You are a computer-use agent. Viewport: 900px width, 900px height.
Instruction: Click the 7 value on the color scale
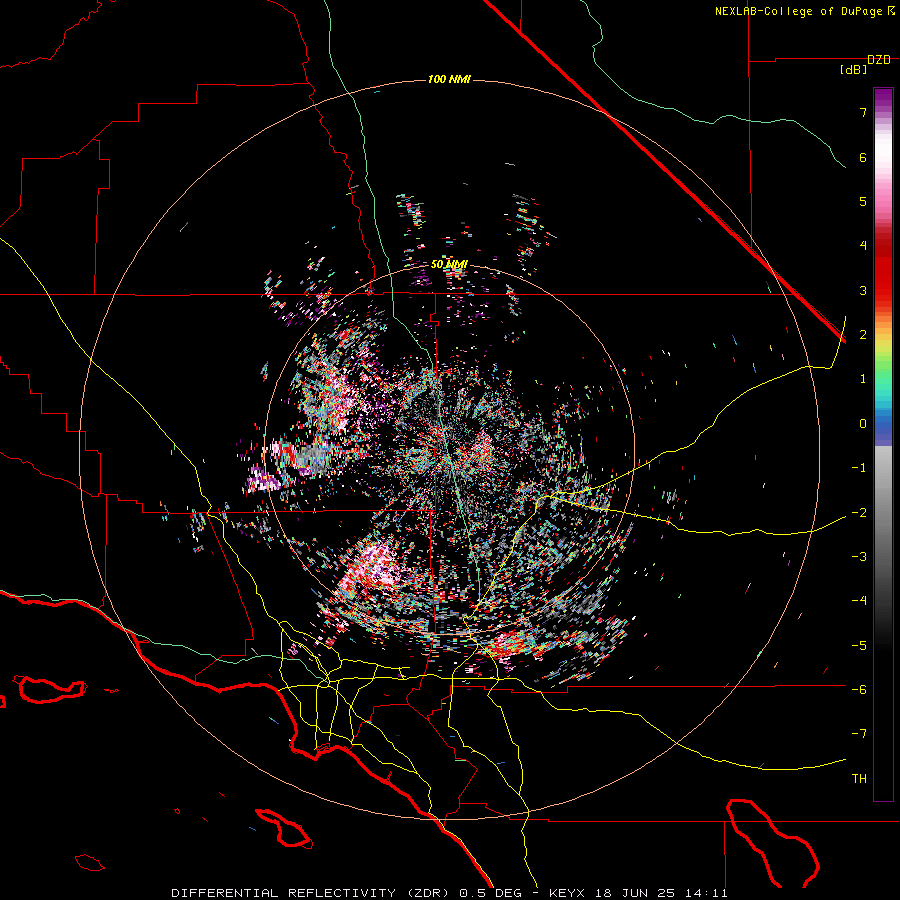pos(863,112)
